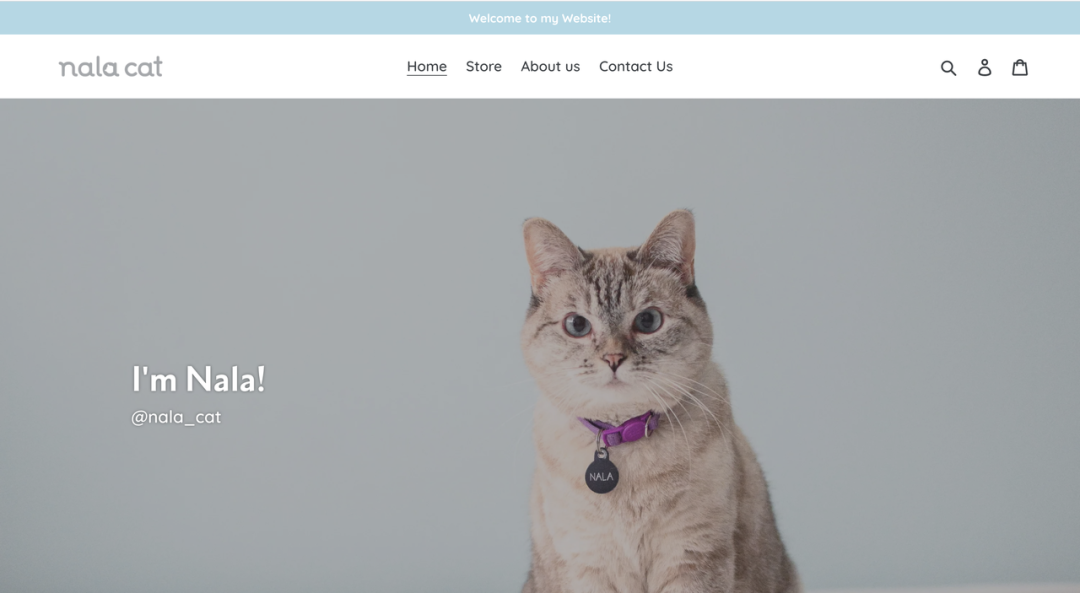
Task: Click the nala cat logo
Action: (x=111, y=67)
